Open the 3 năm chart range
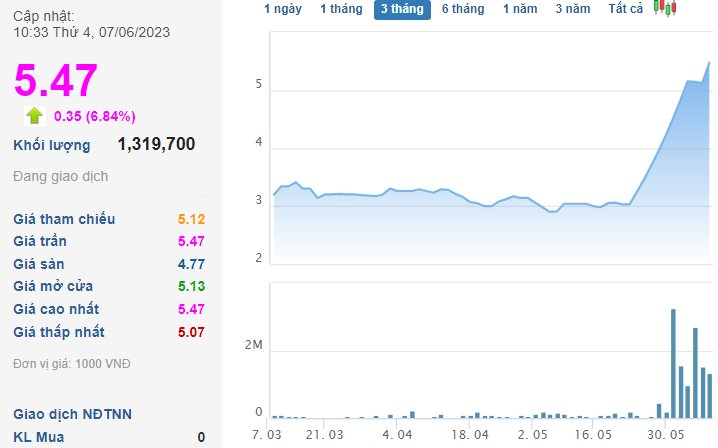Image resolution: width=718 pixels, height=448 pixels. (x=573, y=9)
